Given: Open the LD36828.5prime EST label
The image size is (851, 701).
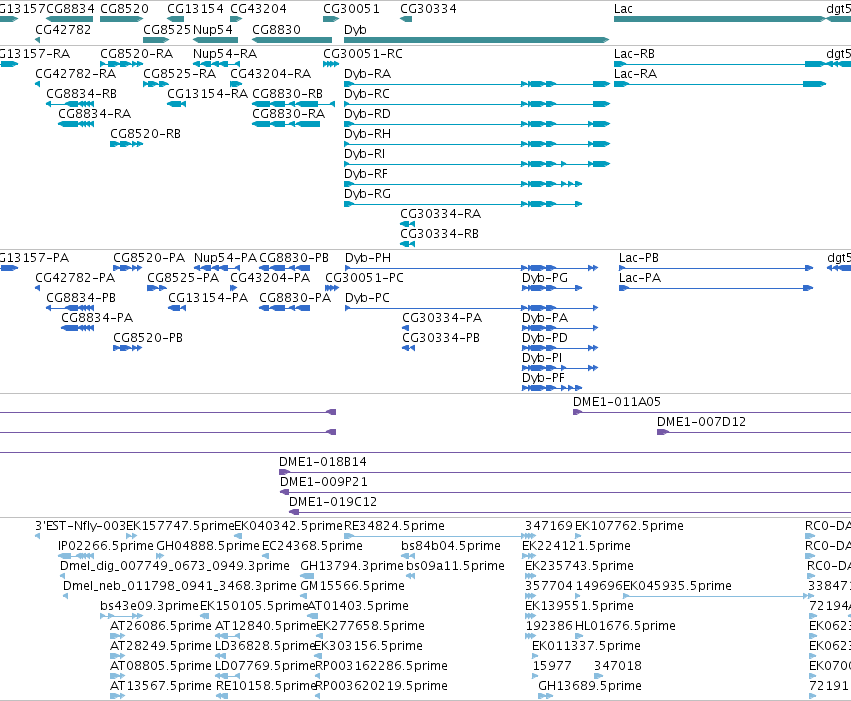Looking at the screenshot, I should pyautogui.click(x=265, y=647).
